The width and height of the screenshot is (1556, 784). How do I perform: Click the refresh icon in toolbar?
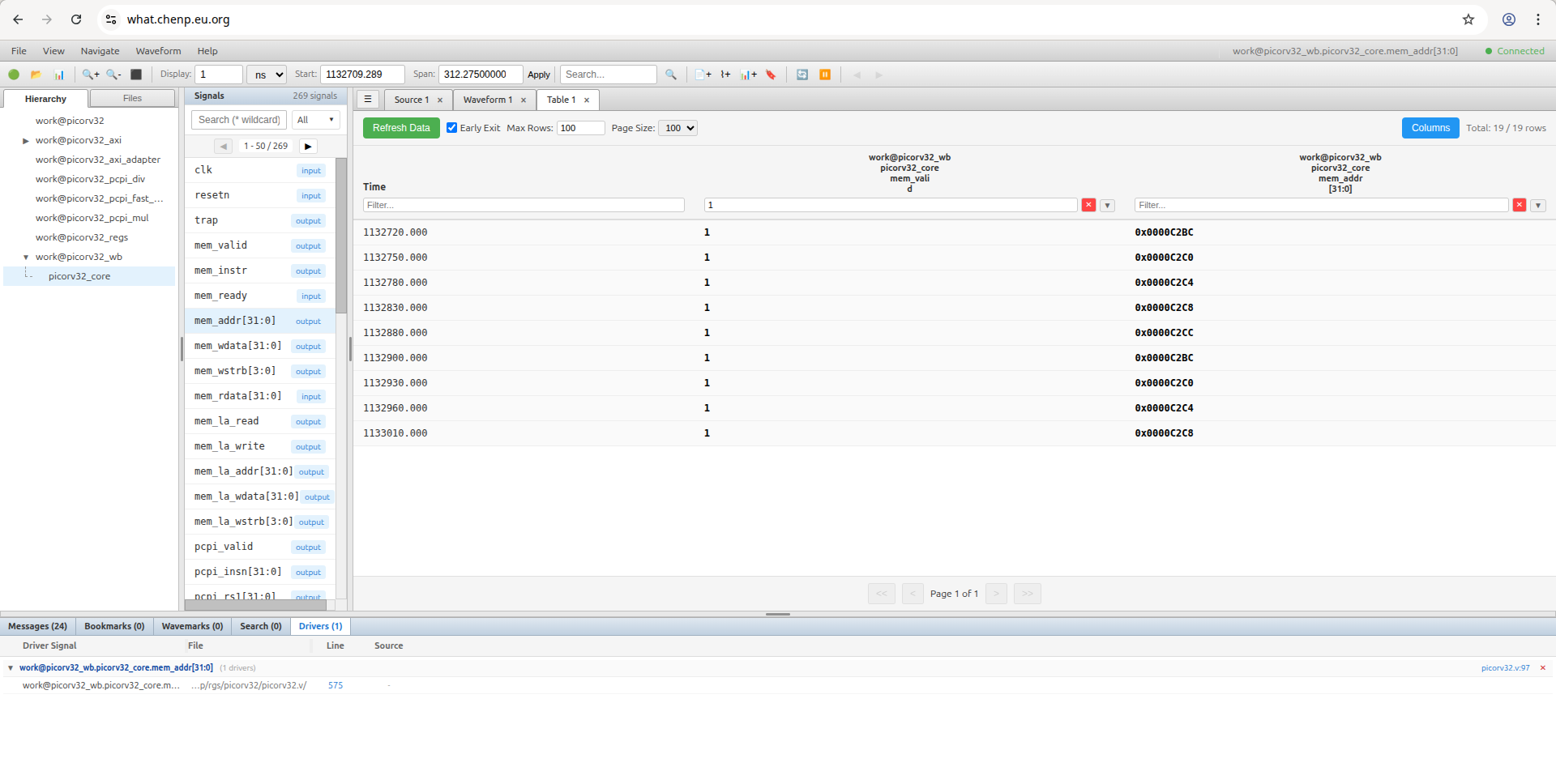[802, 75]
